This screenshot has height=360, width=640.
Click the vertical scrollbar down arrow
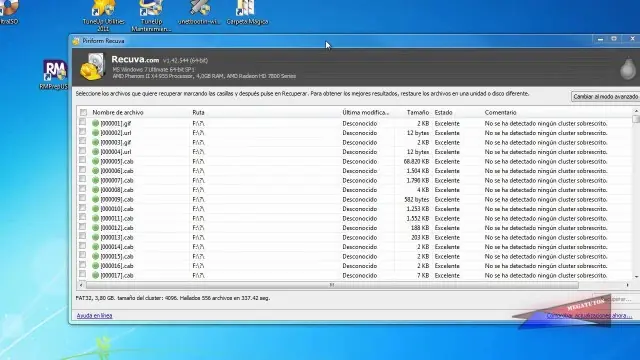tap(636, 277)
